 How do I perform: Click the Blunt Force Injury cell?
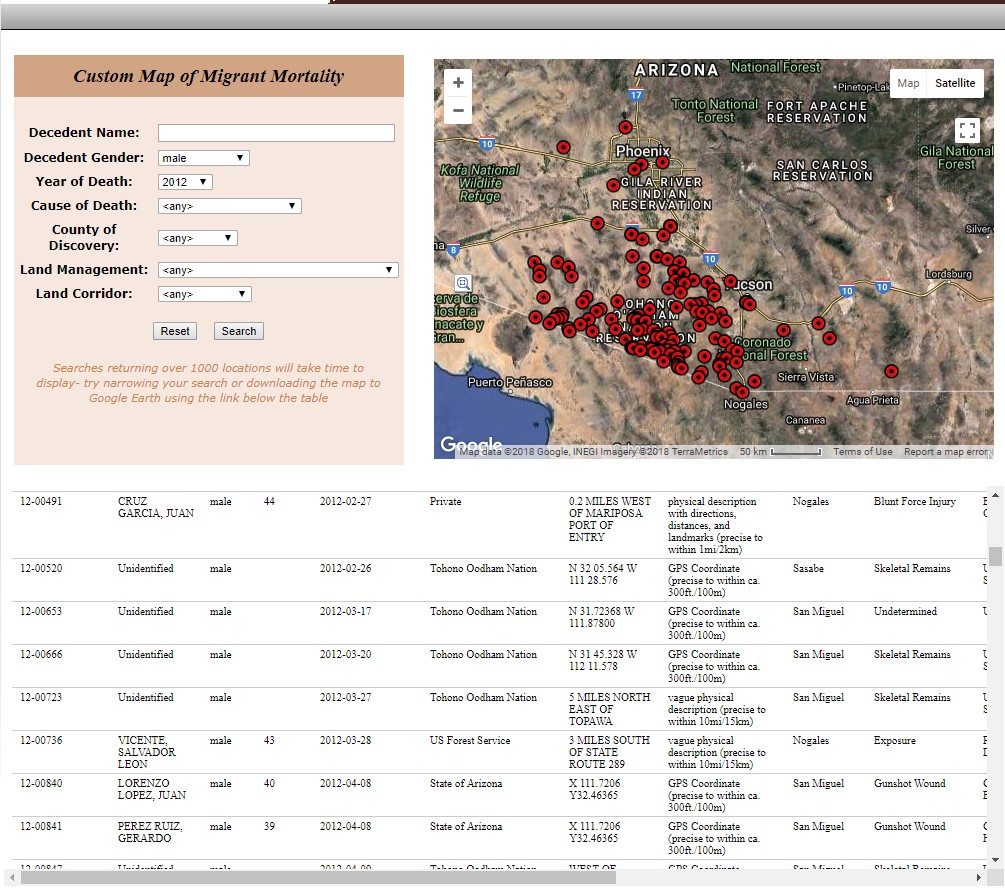[915, 501]
